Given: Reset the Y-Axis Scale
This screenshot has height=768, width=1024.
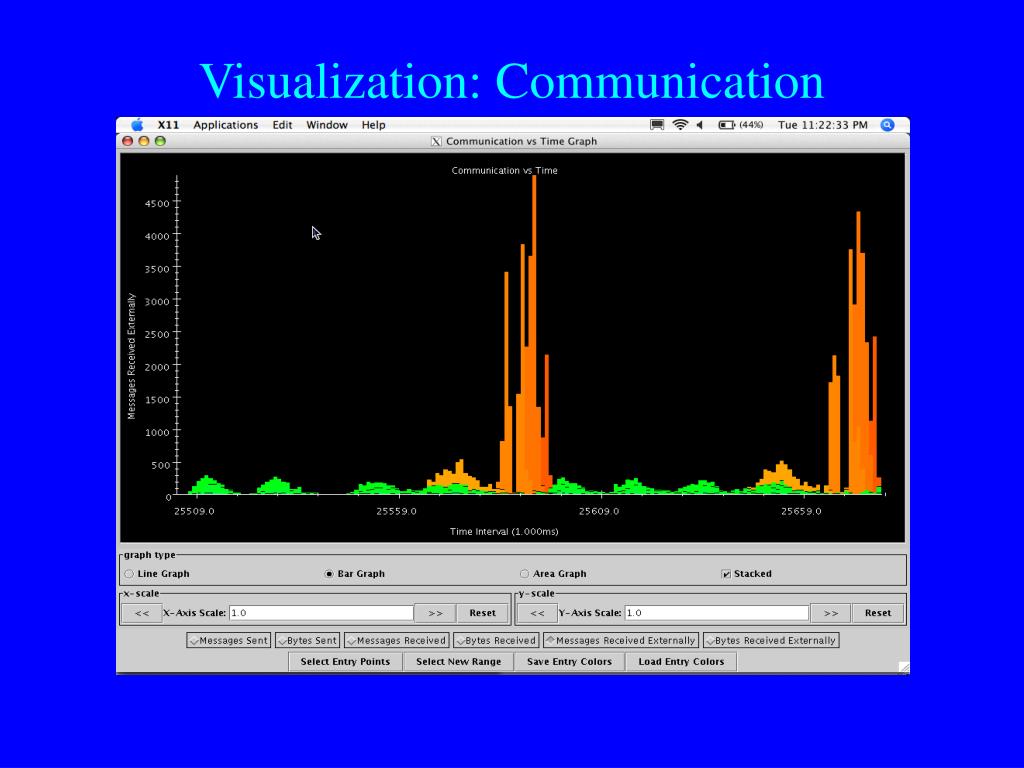Looking at the screenshot, I should coord(878,613).
